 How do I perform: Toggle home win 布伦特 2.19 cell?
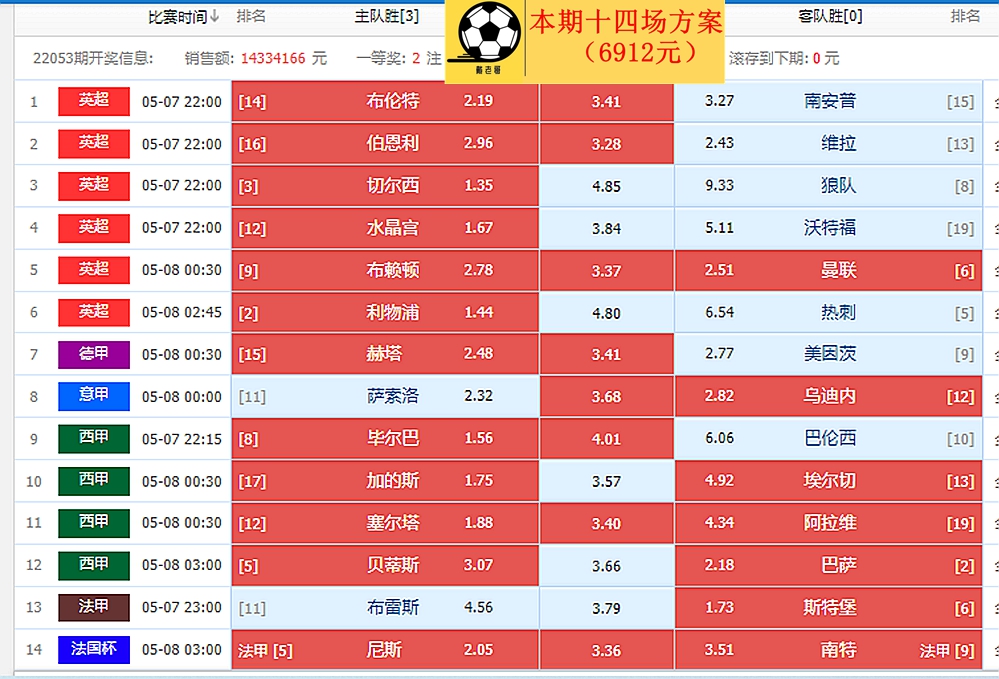point(385,101)
